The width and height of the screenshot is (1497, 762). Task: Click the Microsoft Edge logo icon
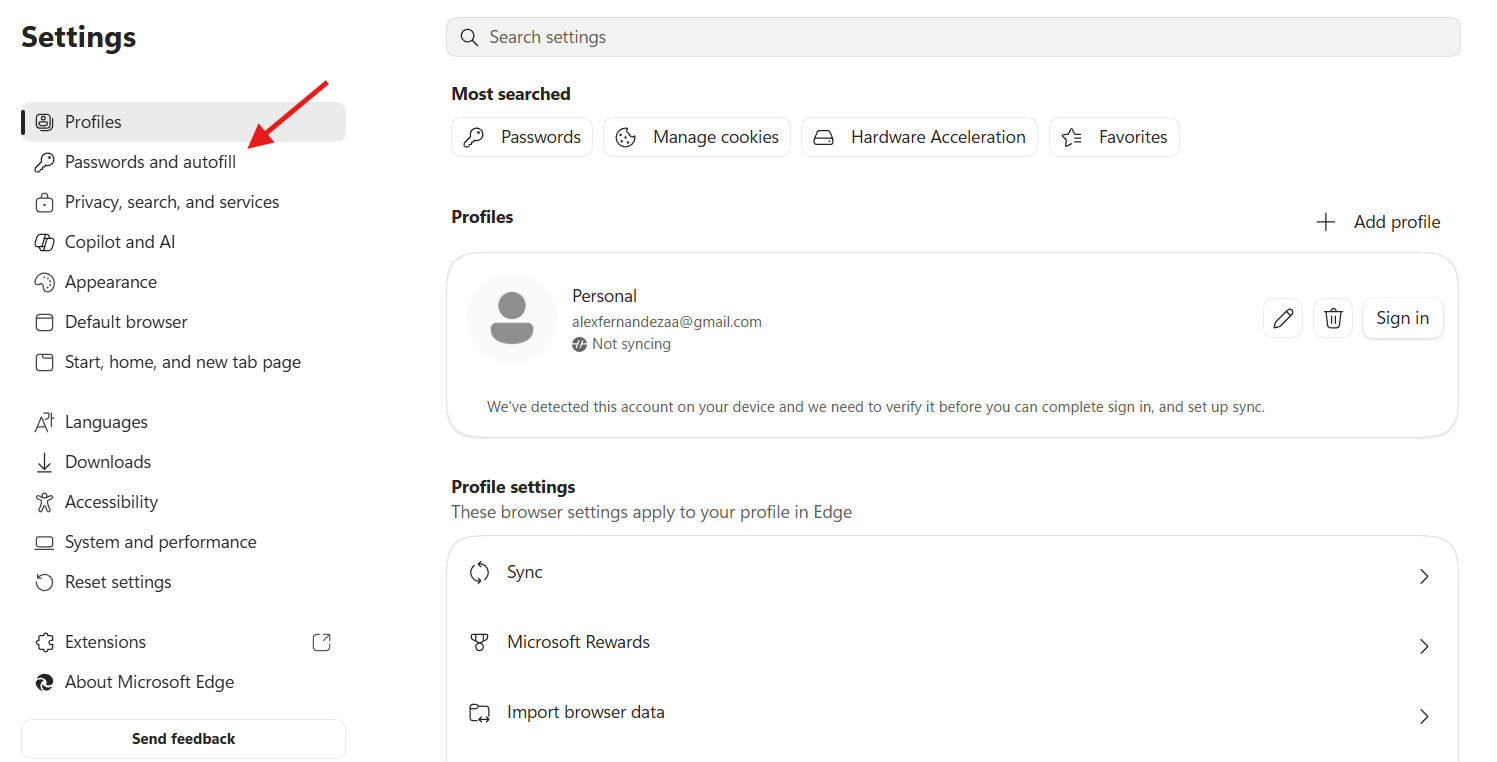coord(44,682)
